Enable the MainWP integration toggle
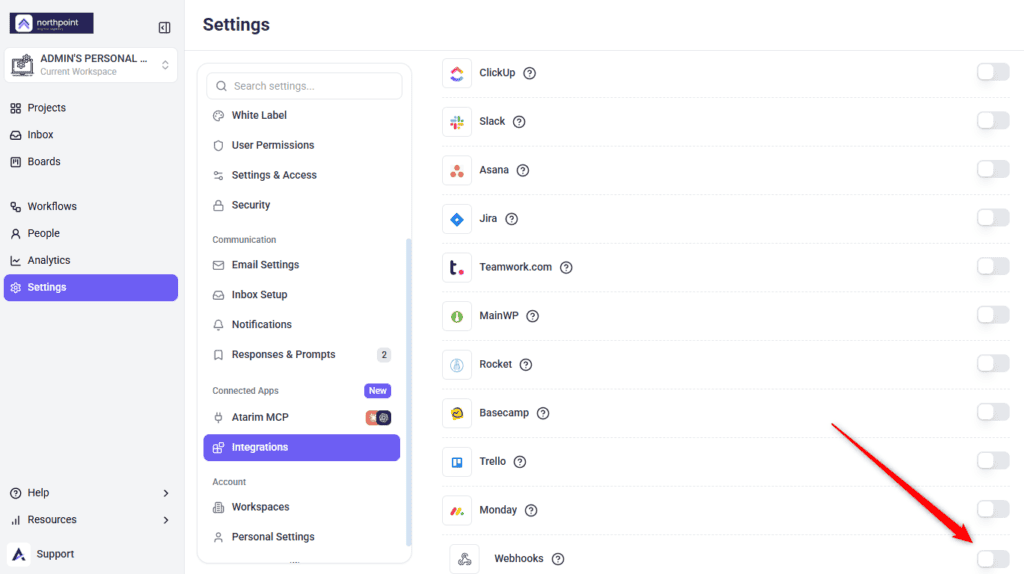 click(993, 315)
